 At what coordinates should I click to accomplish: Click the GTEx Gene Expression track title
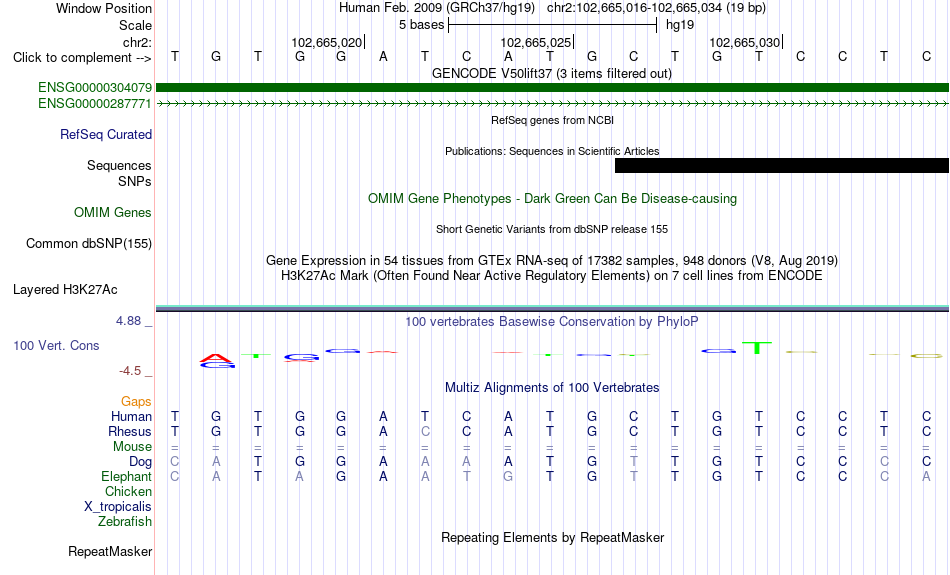point(552,261)
